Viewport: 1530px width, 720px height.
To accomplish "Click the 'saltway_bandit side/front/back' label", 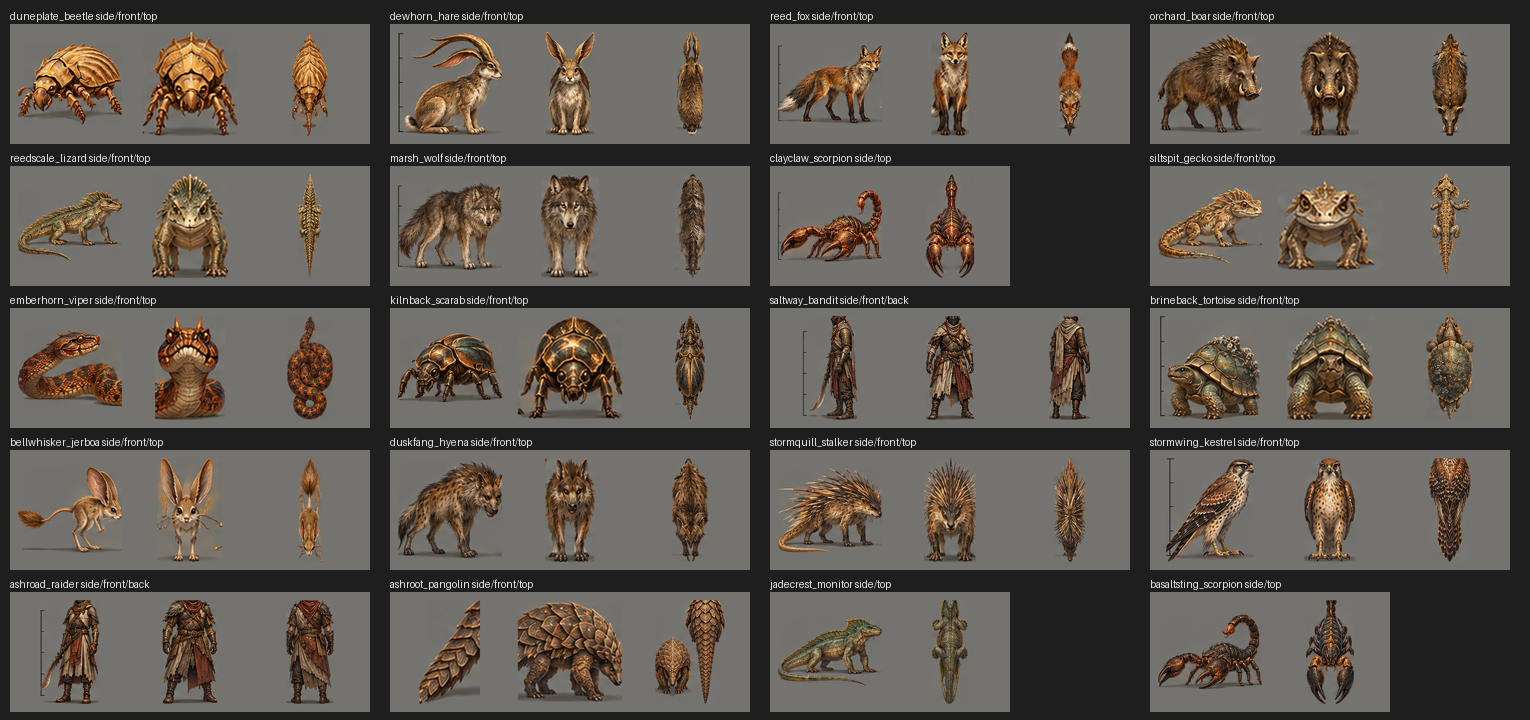I will tap(839, 300).
